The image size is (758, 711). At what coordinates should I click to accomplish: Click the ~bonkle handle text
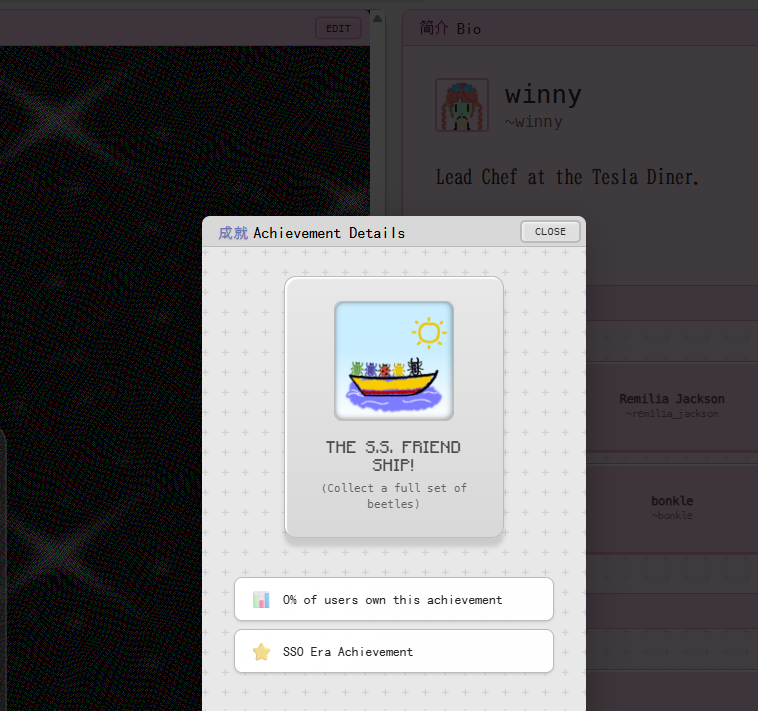point(672,516)
